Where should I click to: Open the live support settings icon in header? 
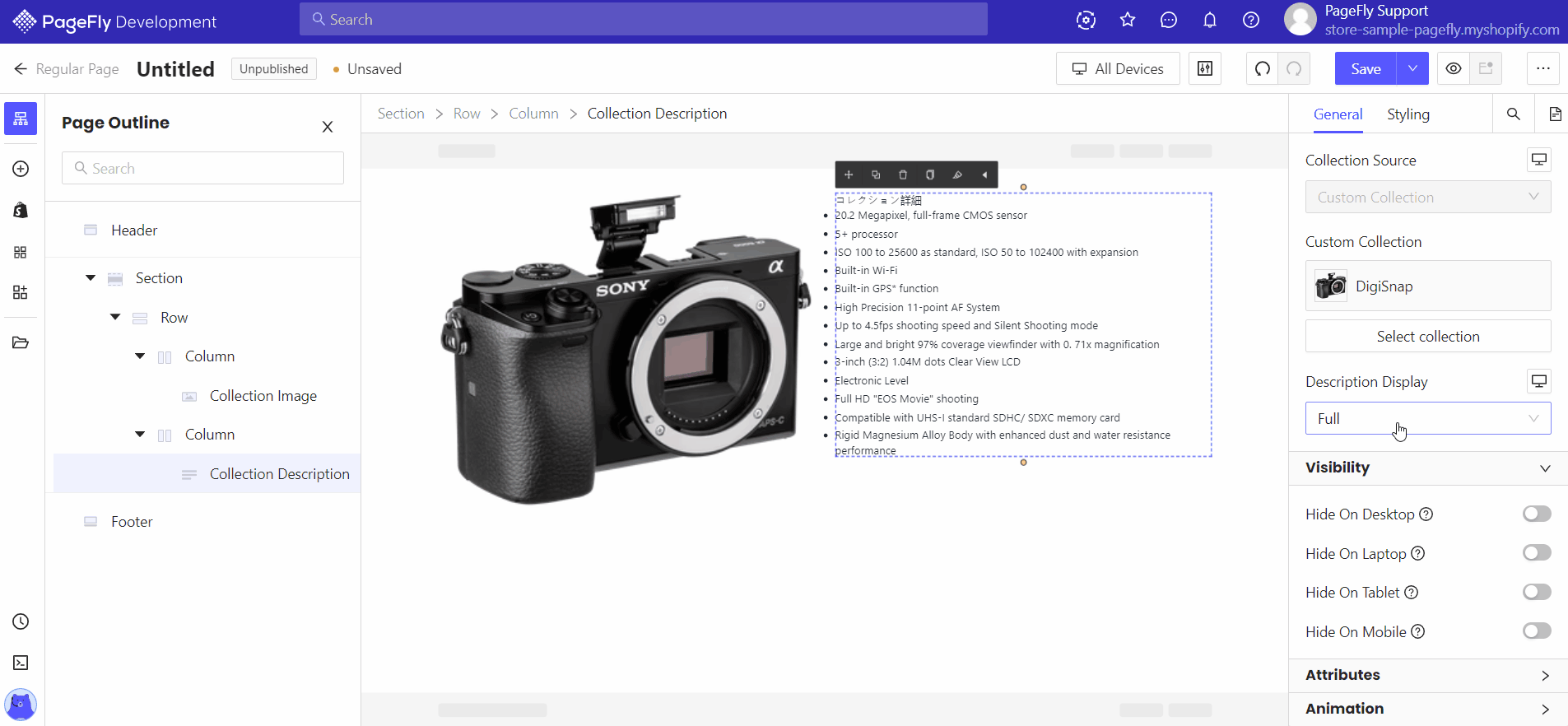(1086, 20)
